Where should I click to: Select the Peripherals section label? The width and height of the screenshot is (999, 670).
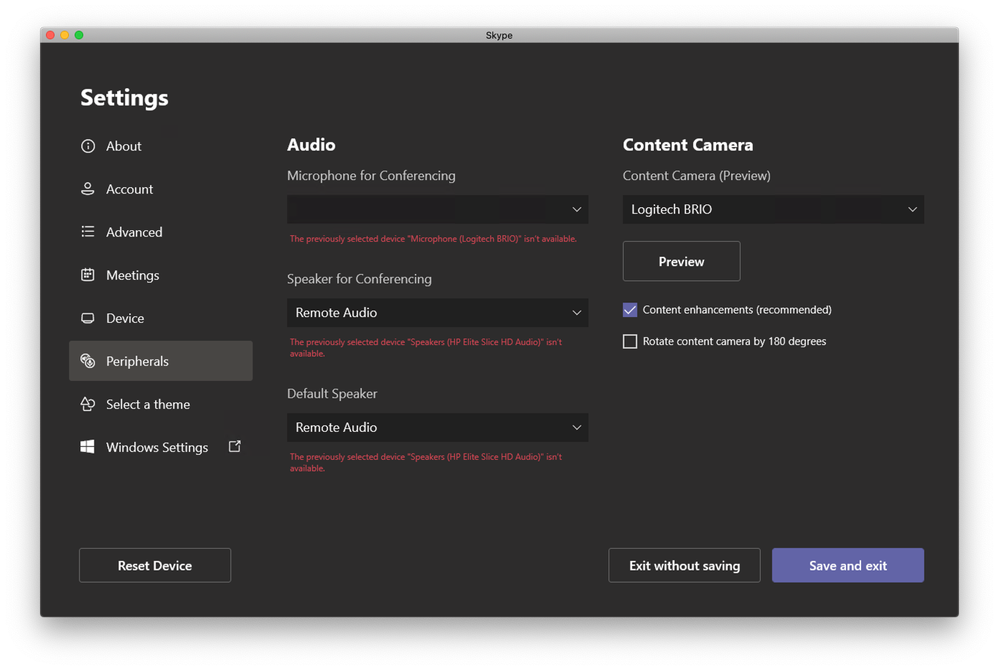[137, 361]
